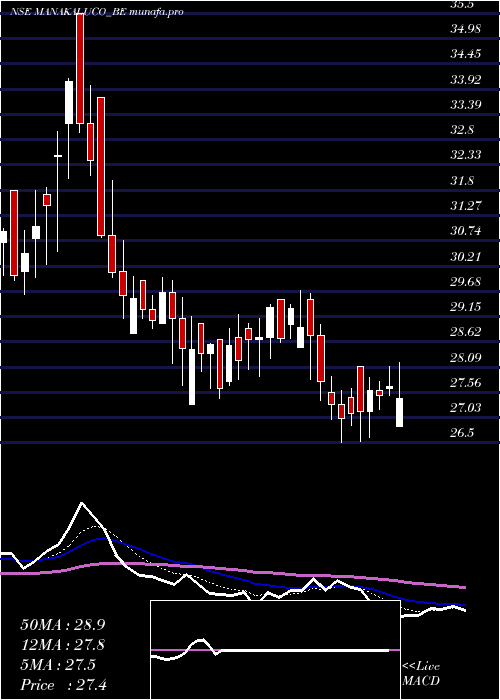Click the 27.56 price axis label
The height and width of the screenshot is (700, 500).
click(466, 383)
